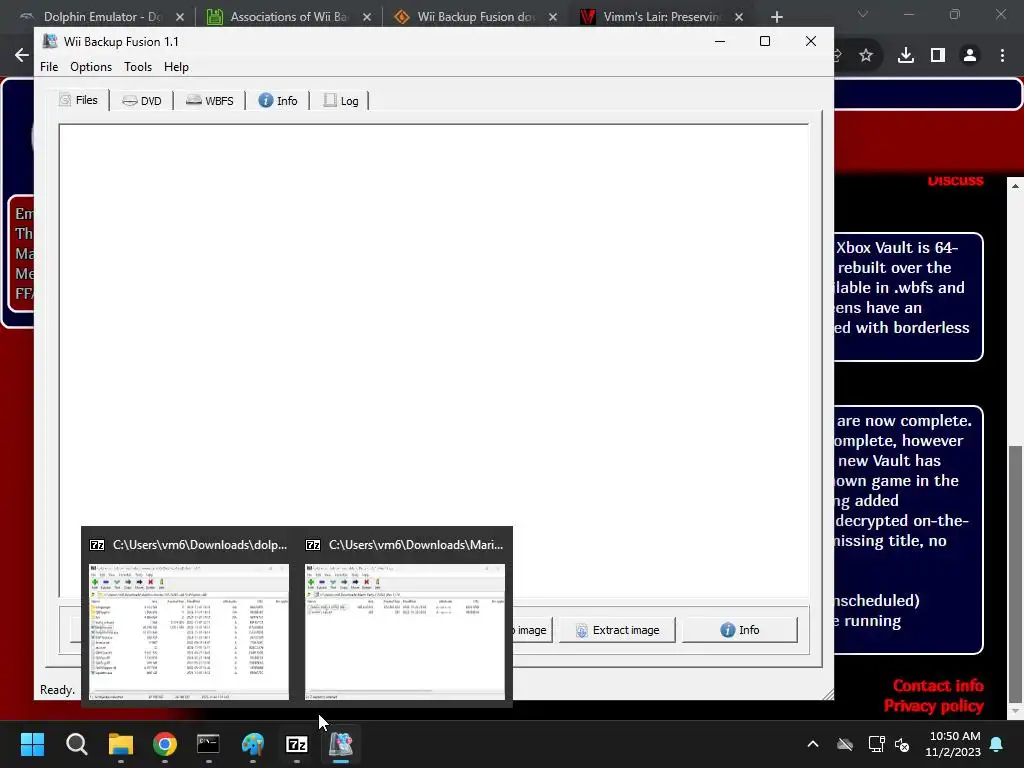The image size is (1024, 768).
Task: Bookmark this page with the star icon
Action: [866, 56]
